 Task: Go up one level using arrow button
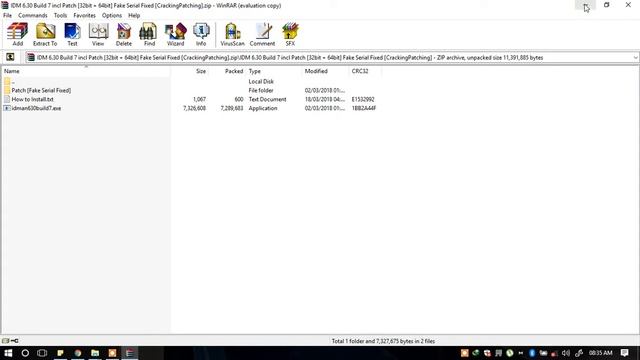[10, 57]
